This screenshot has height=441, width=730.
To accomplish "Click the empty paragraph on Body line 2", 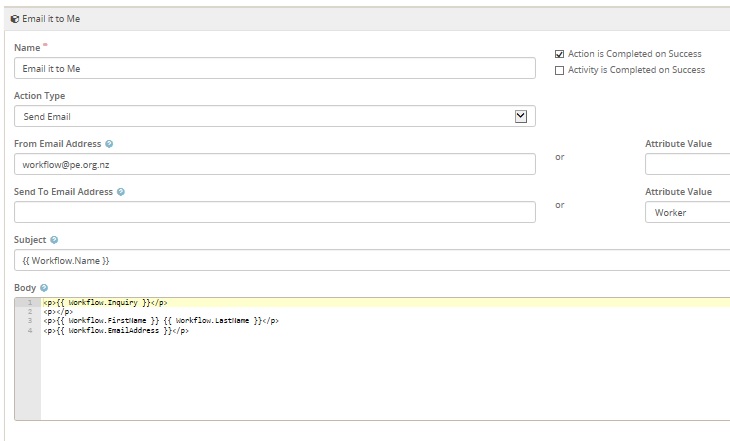I will tap(58, 312).
